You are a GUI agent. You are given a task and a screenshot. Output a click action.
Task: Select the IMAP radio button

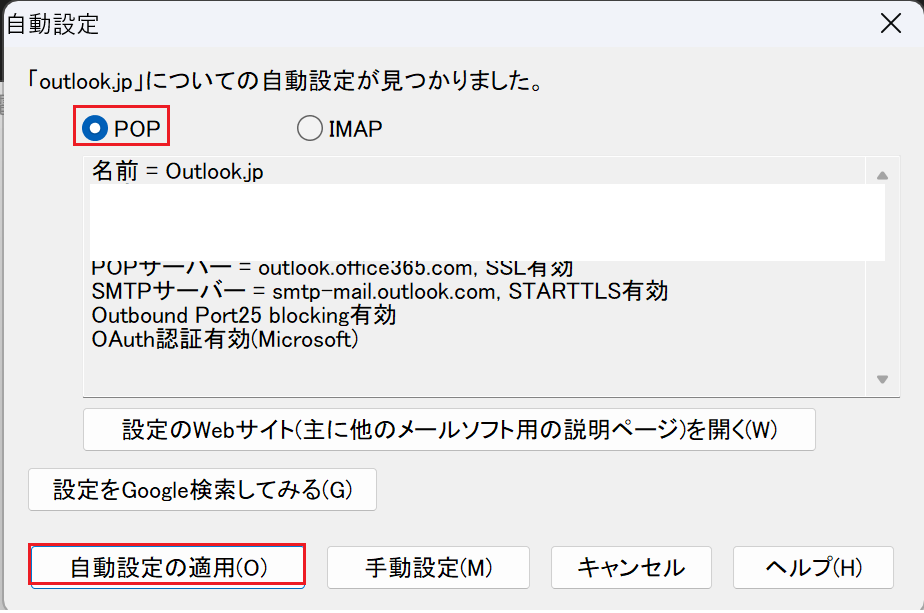pos(310,128)
